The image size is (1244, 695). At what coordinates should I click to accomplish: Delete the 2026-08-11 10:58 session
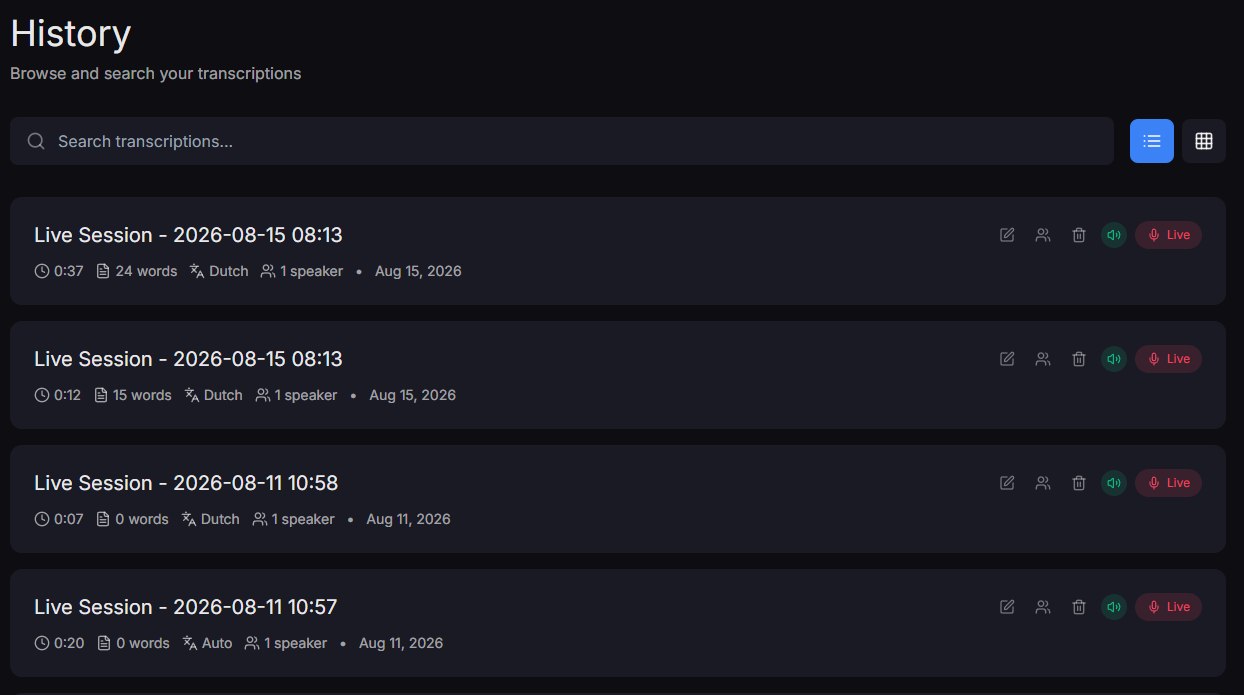coord(1079,483)
